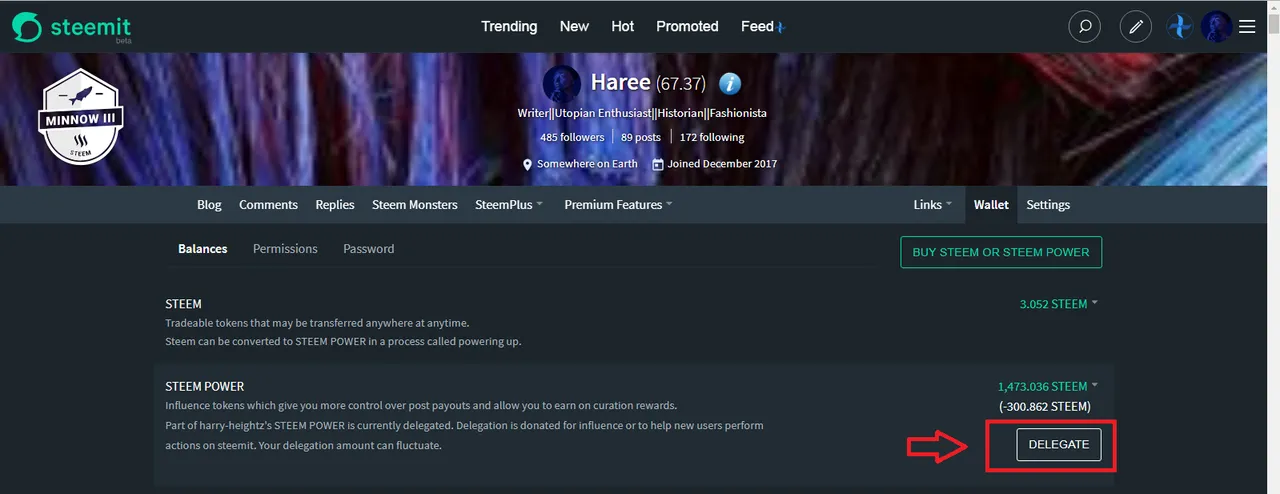Open the search magnifier icon
The image size is (1280, 494).
1084,27
